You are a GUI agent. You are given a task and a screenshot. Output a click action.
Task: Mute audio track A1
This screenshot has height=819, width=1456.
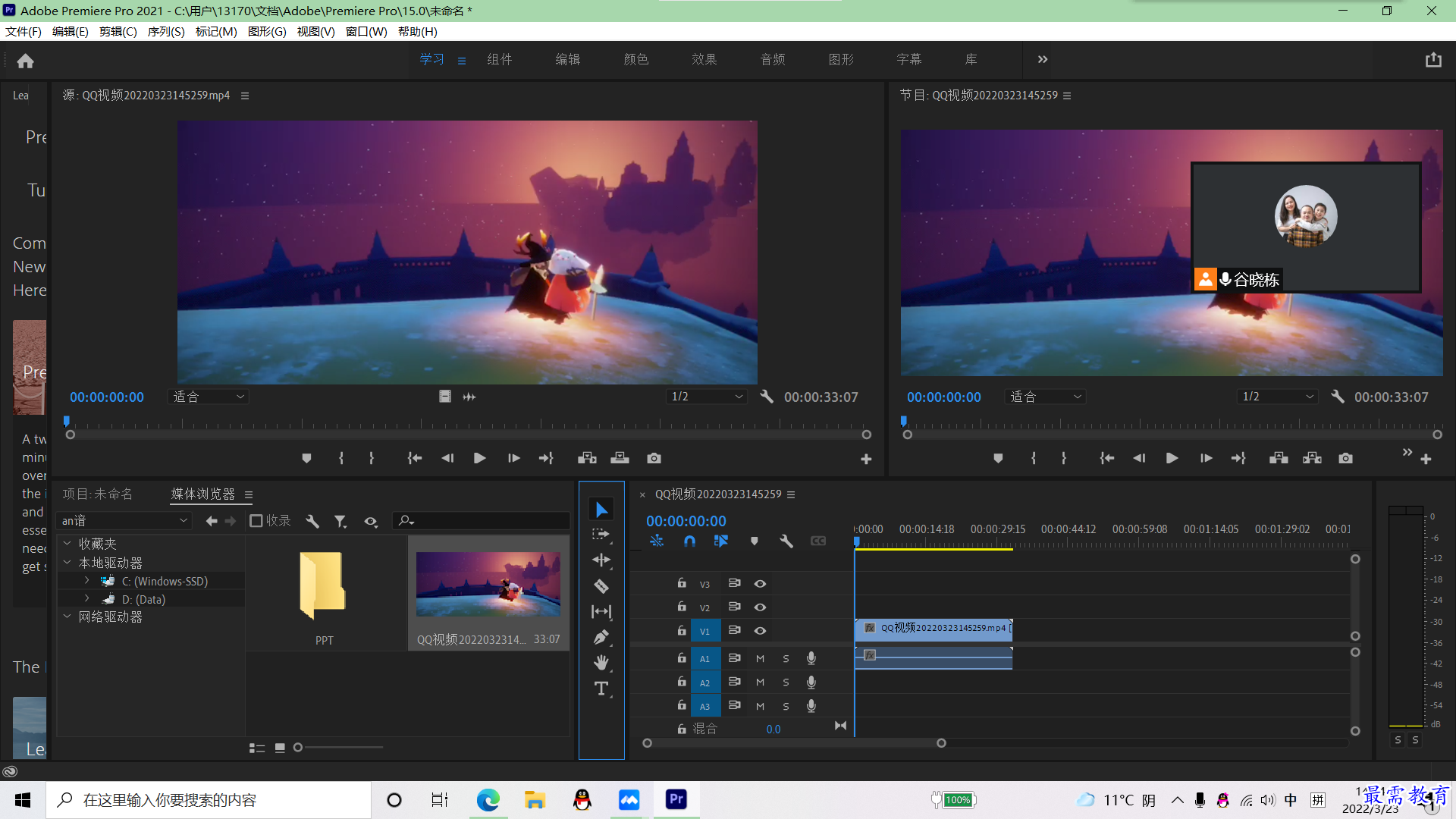(760, 659)
